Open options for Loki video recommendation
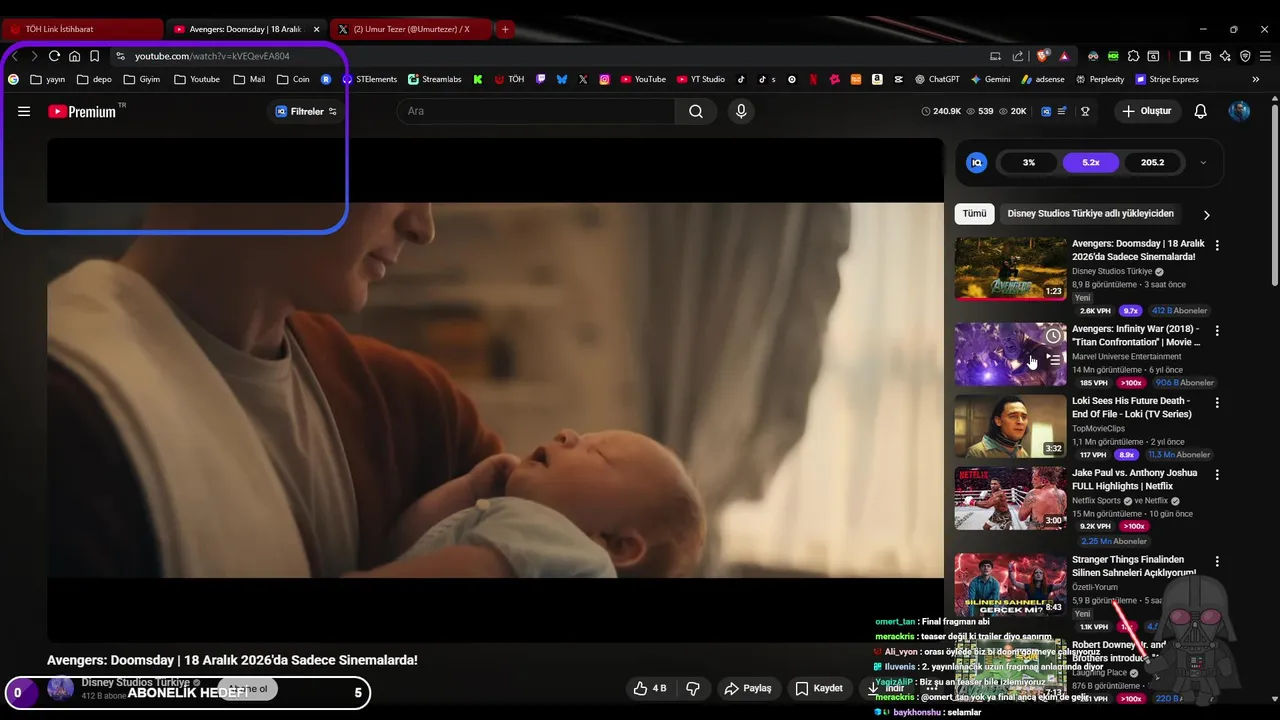Image resolution: width=1280 pixels, height=720 pixels. pos(1217,403)
